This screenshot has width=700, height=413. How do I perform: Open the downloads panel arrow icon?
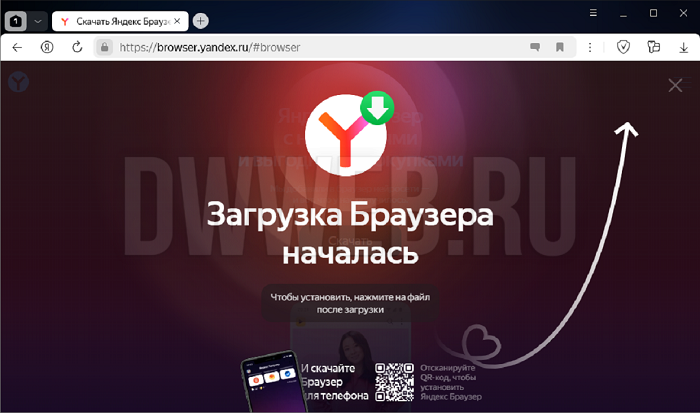pyautogui.click(x=683, y=47)
